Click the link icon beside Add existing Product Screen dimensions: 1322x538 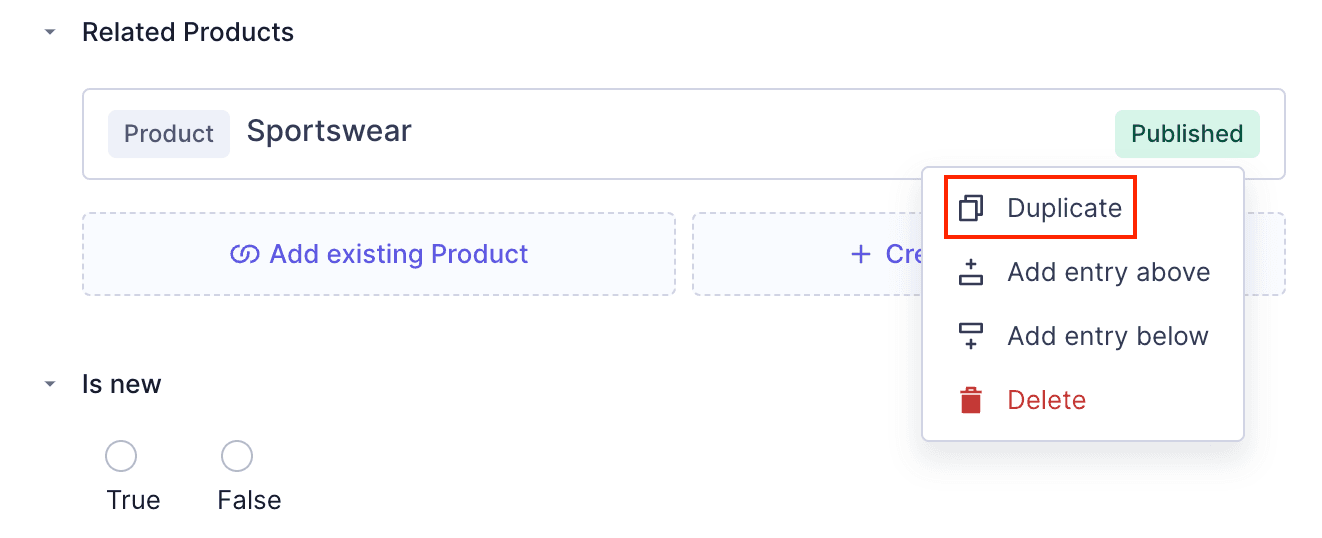coord(245,254)
